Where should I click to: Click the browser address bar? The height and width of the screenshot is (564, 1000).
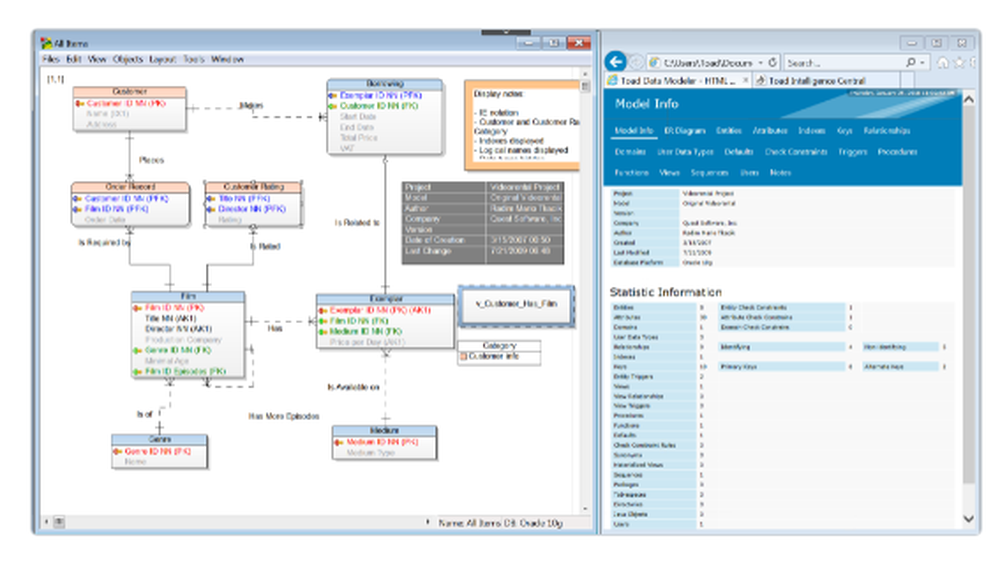pyautogui.click(x=708, y=63)
